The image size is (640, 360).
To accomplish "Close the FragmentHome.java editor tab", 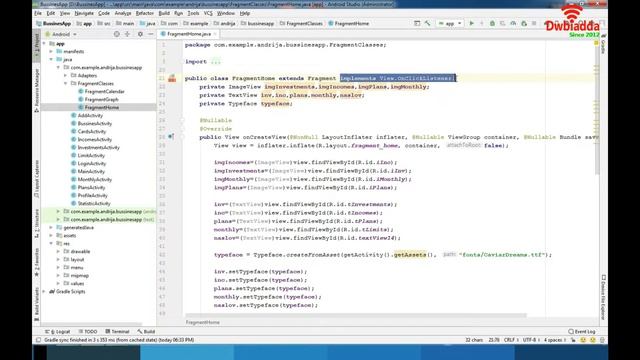I will pyautogui.click(x=215, y=34).
